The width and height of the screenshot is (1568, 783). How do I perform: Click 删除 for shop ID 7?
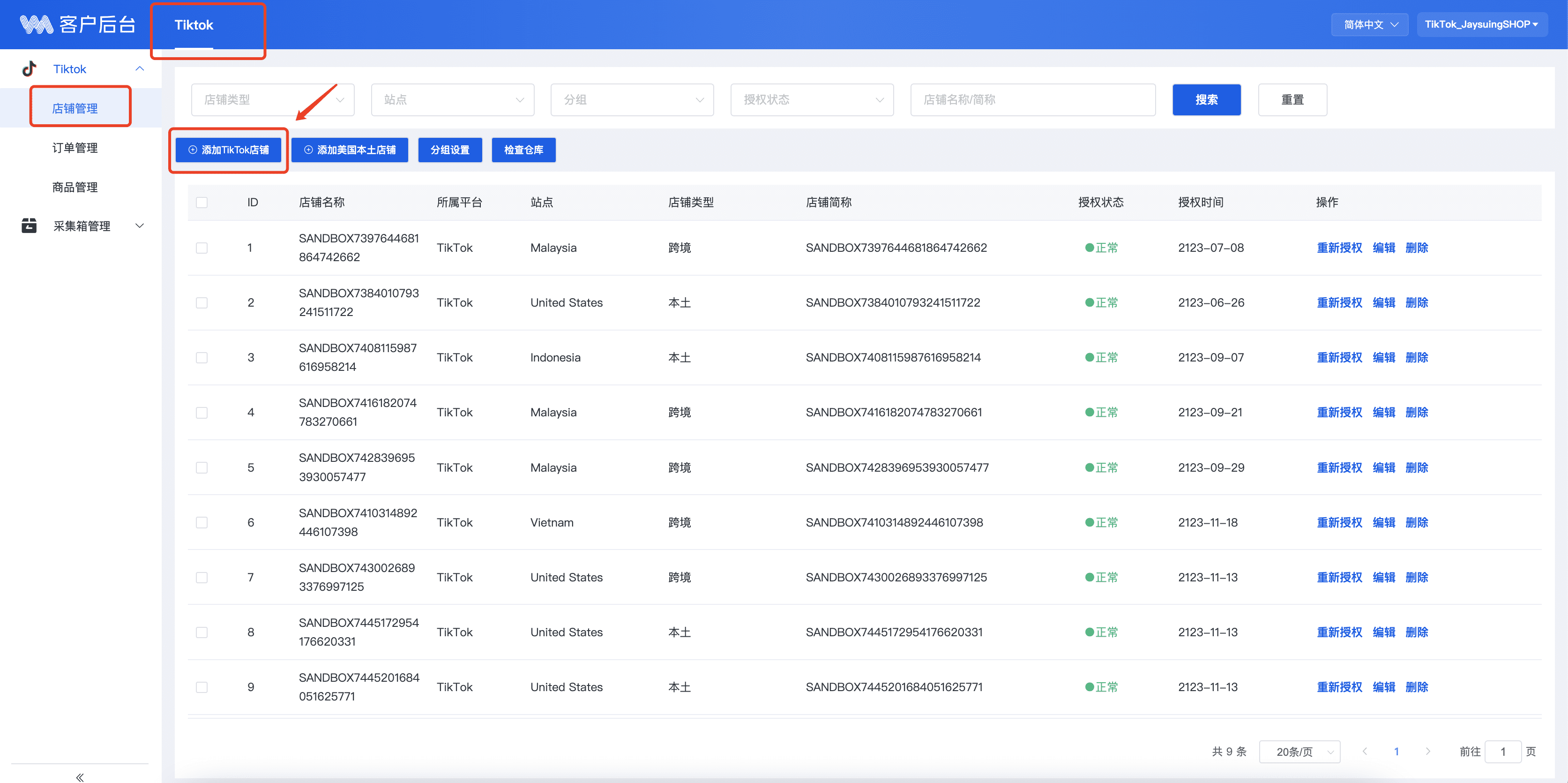(1417, 577)
